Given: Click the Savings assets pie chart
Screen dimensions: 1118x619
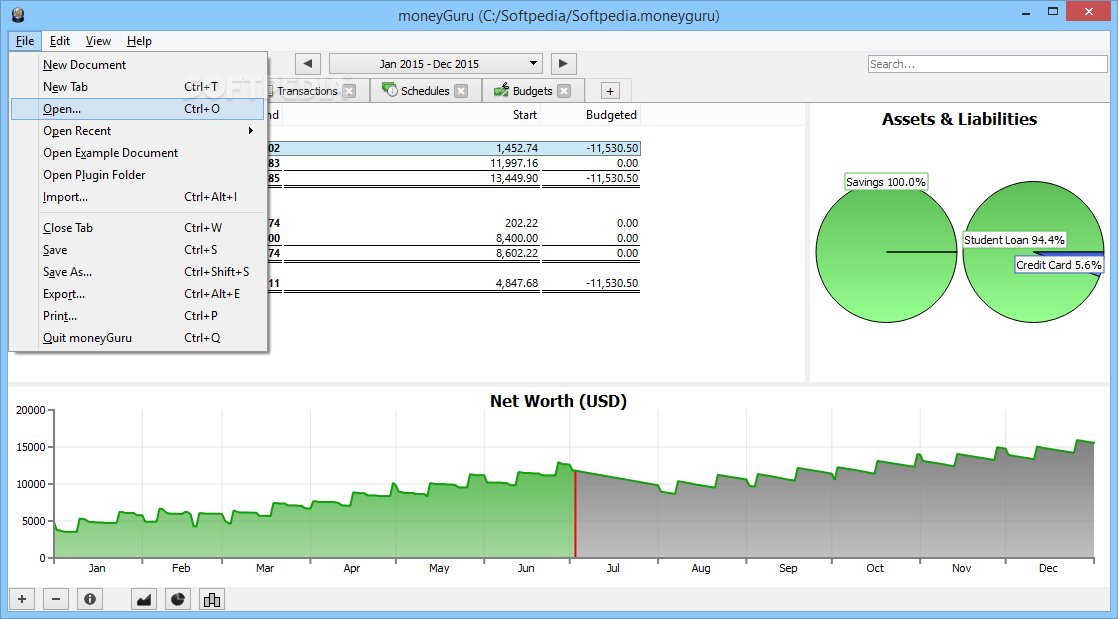Looking at the screenshot, I should coord(886,252).
